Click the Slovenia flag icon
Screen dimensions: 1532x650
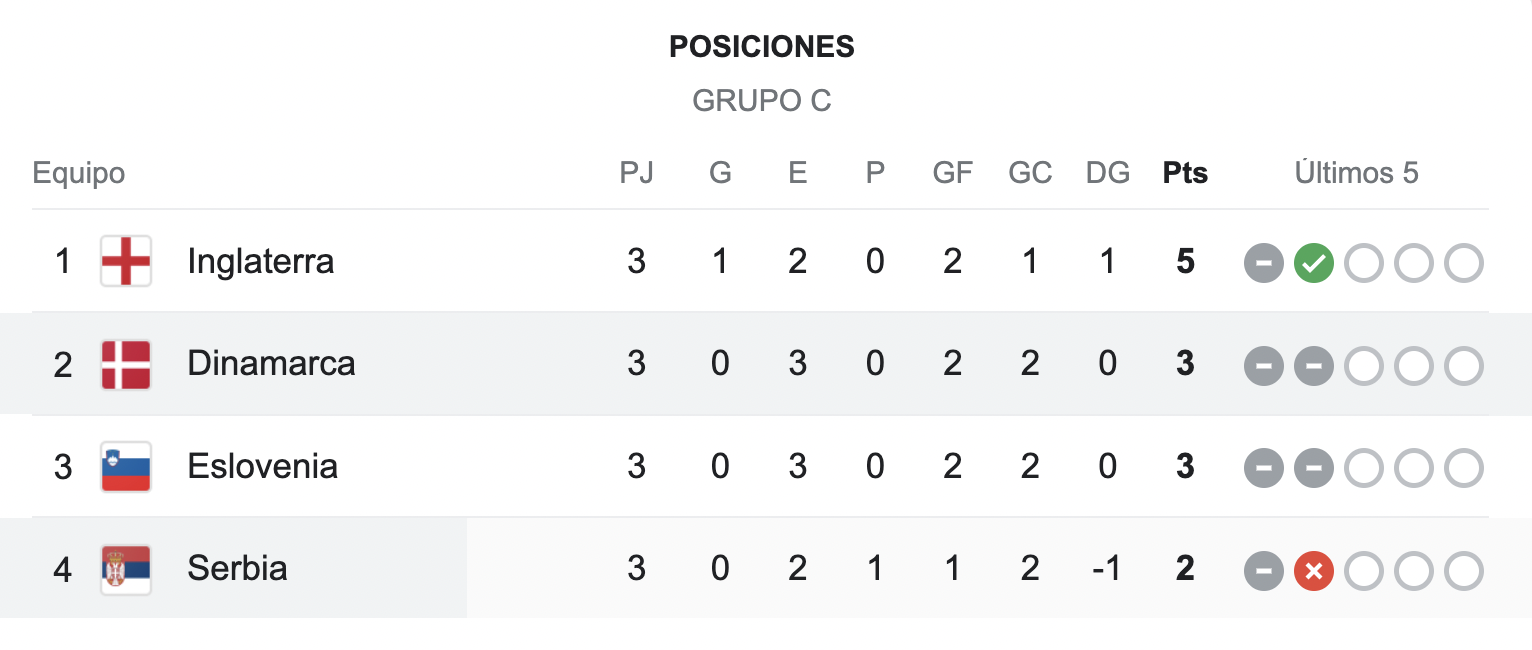click(x=126, y=467)
